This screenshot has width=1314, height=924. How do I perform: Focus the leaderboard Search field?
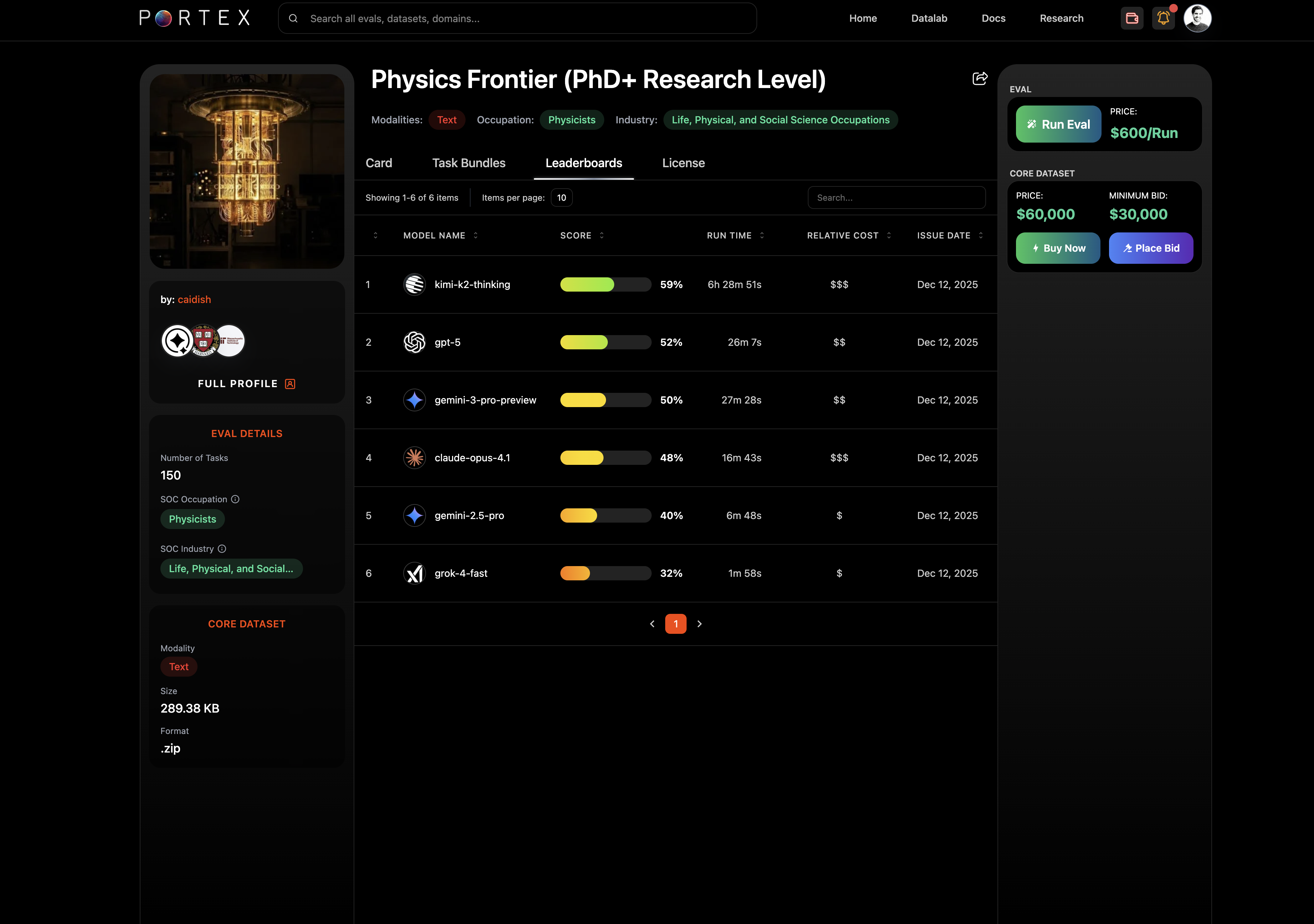pyautogui.click(x=895, y=197)
